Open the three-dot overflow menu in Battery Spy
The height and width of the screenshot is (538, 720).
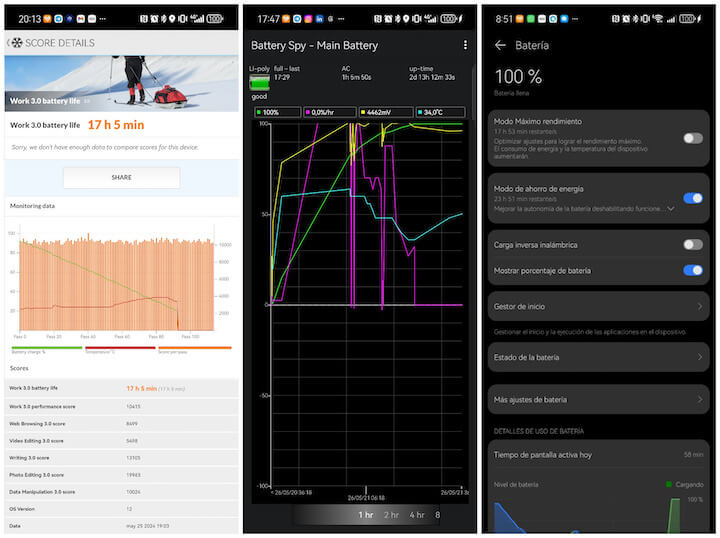click(x=465, y=45)
